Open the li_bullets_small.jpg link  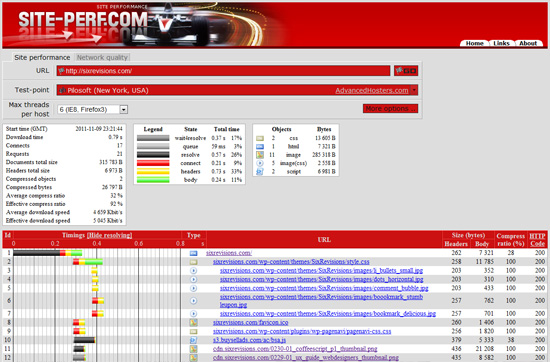pos(321,270)
